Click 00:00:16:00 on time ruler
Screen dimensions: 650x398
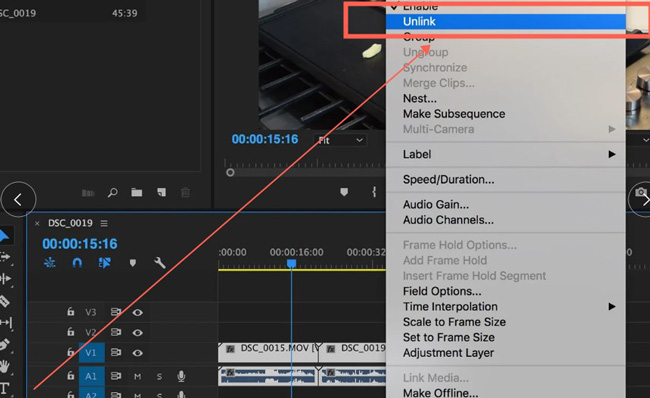click(296, 252)
